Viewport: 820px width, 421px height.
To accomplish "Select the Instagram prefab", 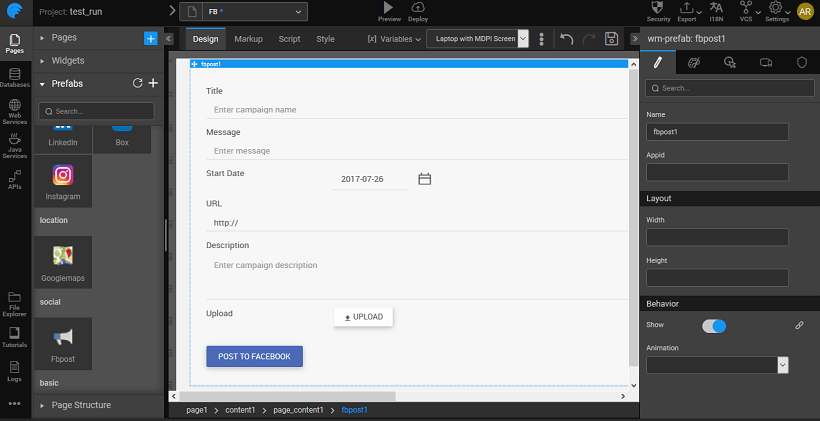I will coord(63,181).
